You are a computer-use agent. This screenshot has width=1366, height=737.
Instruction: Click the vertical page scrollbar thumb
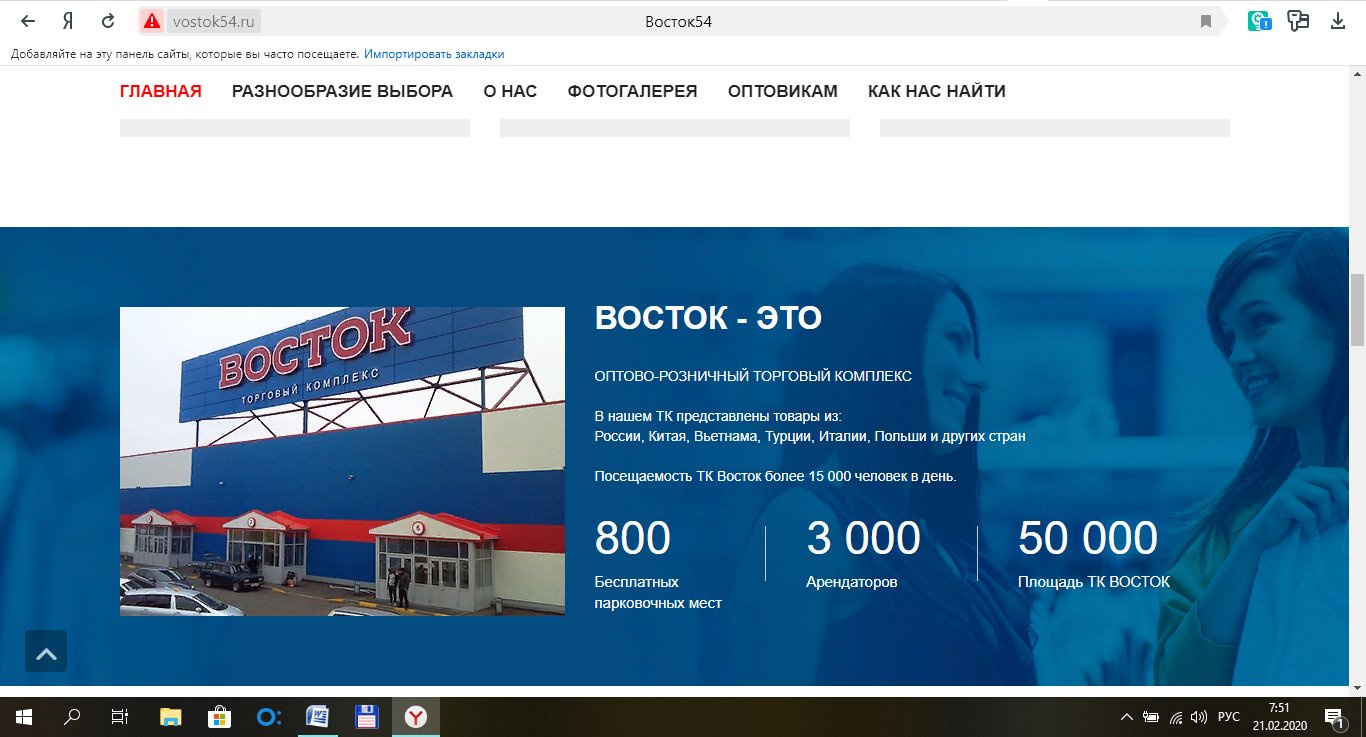pyautogui.click(x=1357, y=308)
